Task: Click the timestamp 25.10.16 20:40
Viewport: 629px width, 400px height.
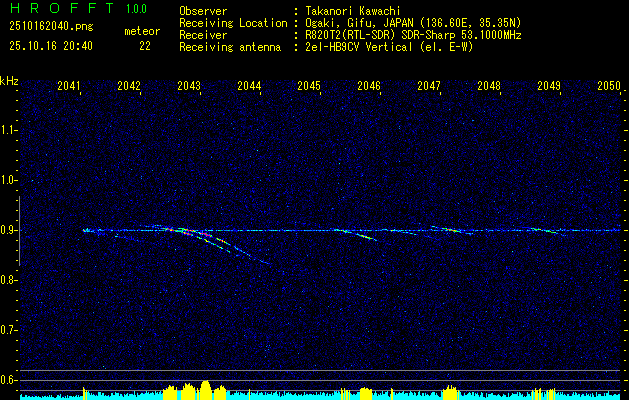Action: (51, 46)
